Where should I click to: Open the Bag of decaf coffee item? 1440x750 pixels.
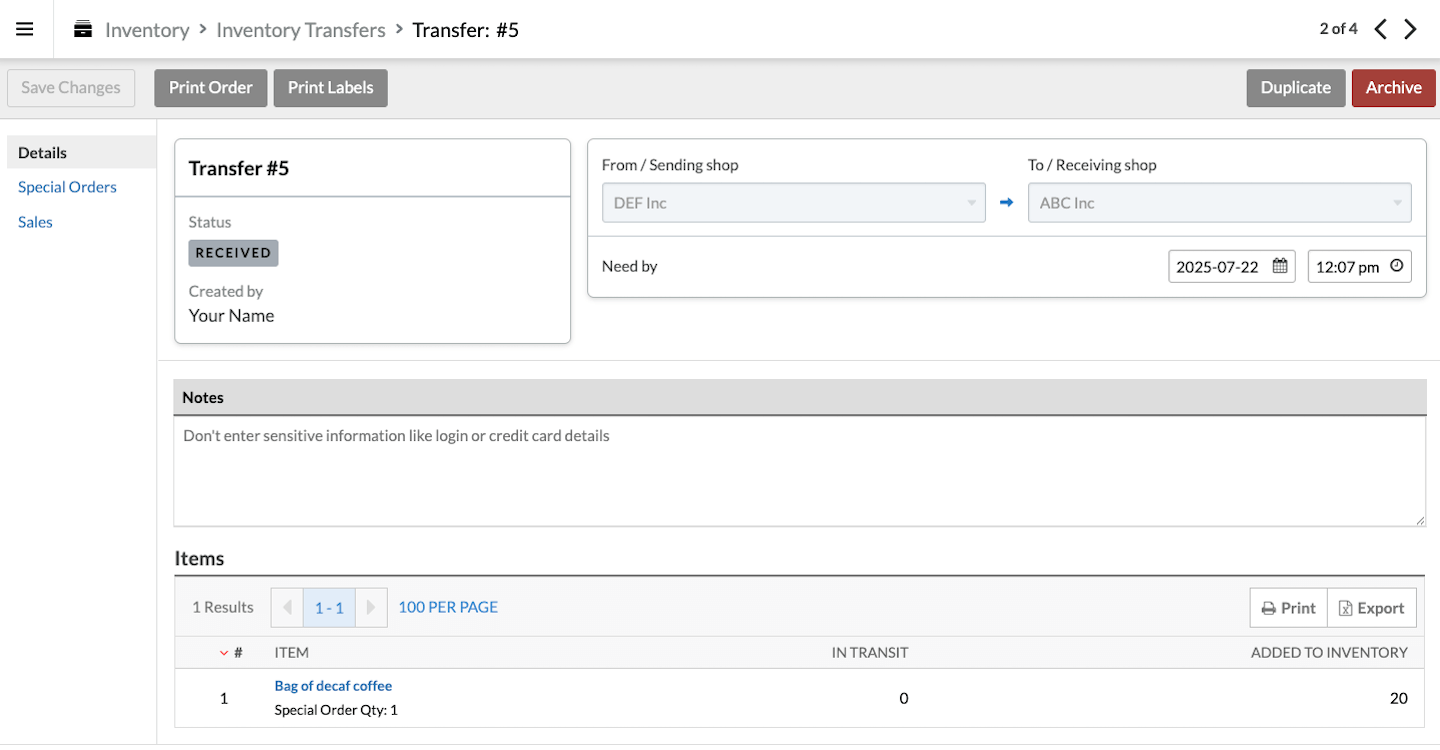[333, 686]
